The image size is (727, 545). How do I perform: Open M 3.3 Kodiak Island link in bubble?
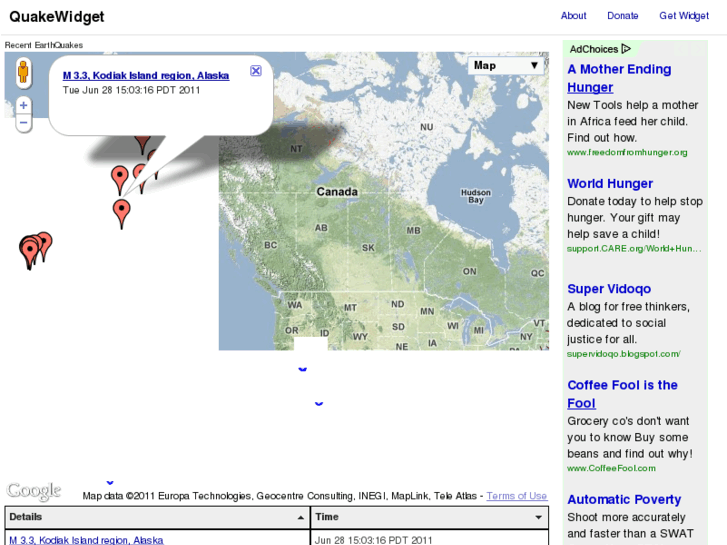[x=146, y=76]
